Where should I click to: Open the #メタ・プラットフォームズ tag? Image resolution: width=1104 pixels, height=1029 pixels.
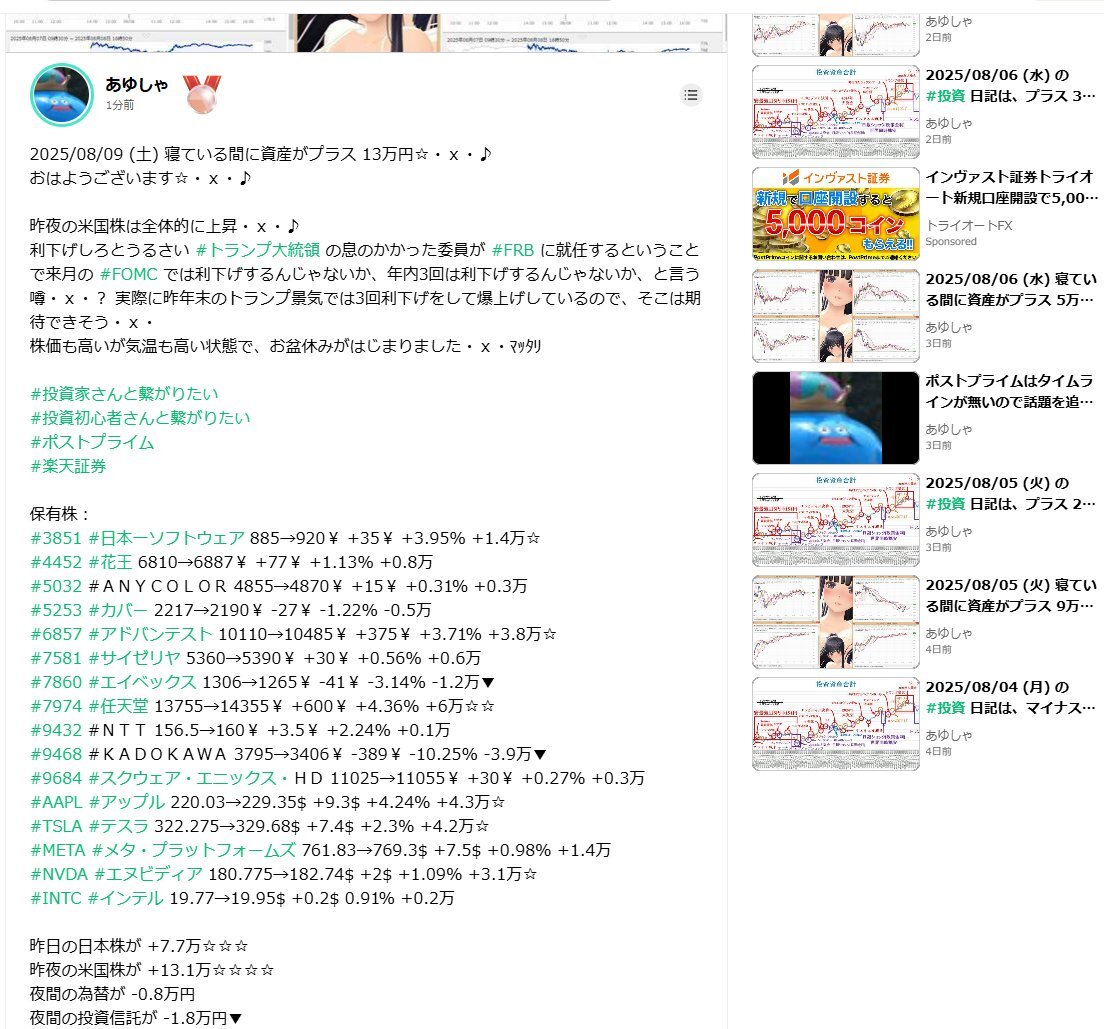coord(194,850)
